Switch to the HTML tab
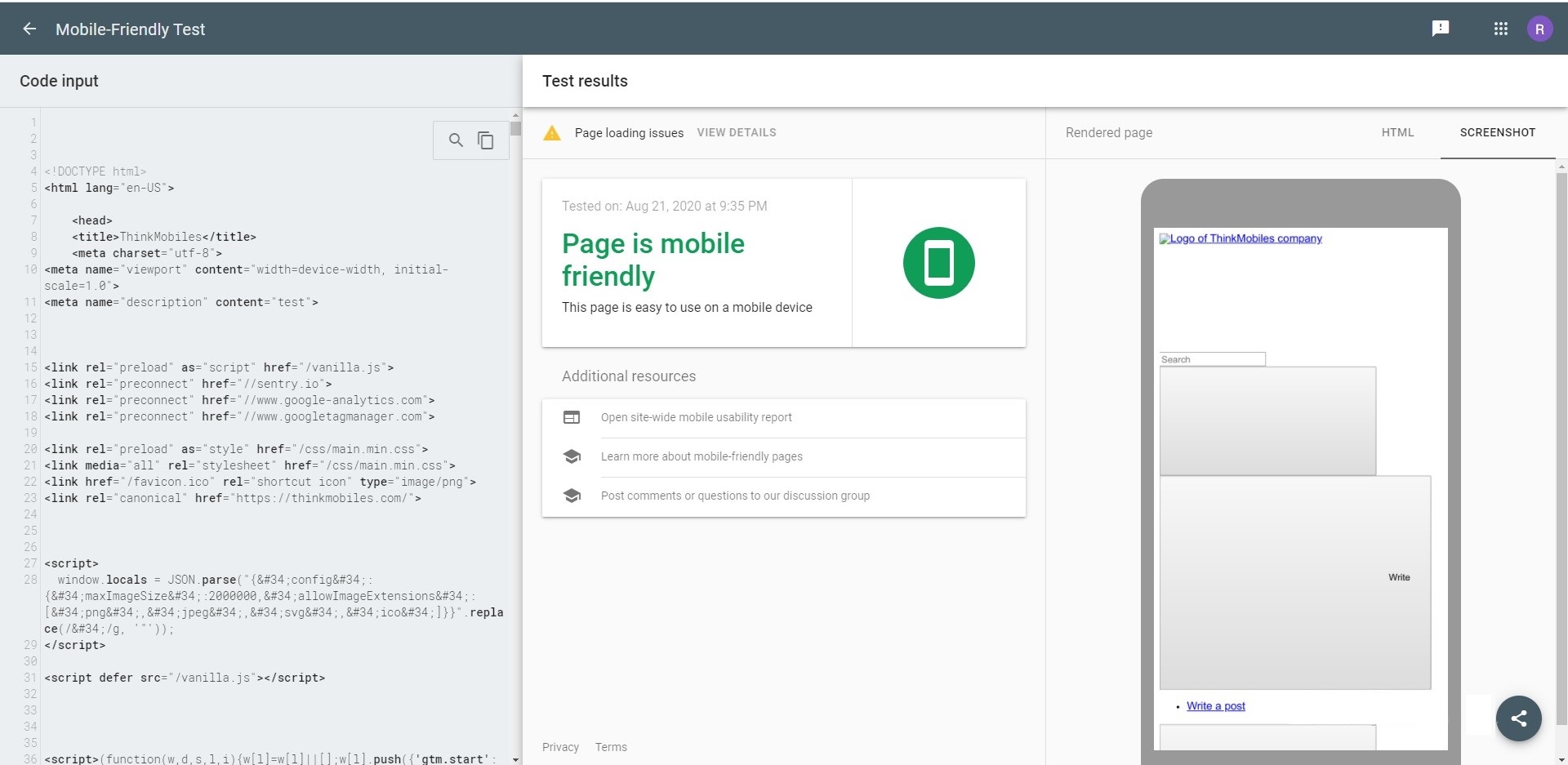Image resolution: width=1568 pixels, height=765 pixels. pyautogui.click(x=1397, y=132)
